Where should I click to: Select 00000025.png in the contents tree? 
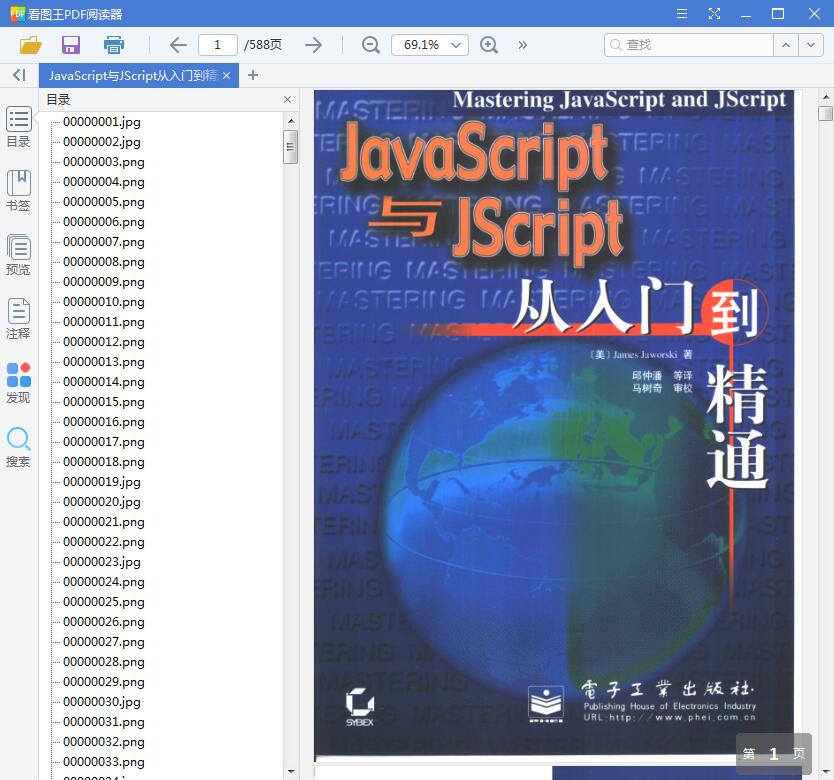tap(104, 602)
